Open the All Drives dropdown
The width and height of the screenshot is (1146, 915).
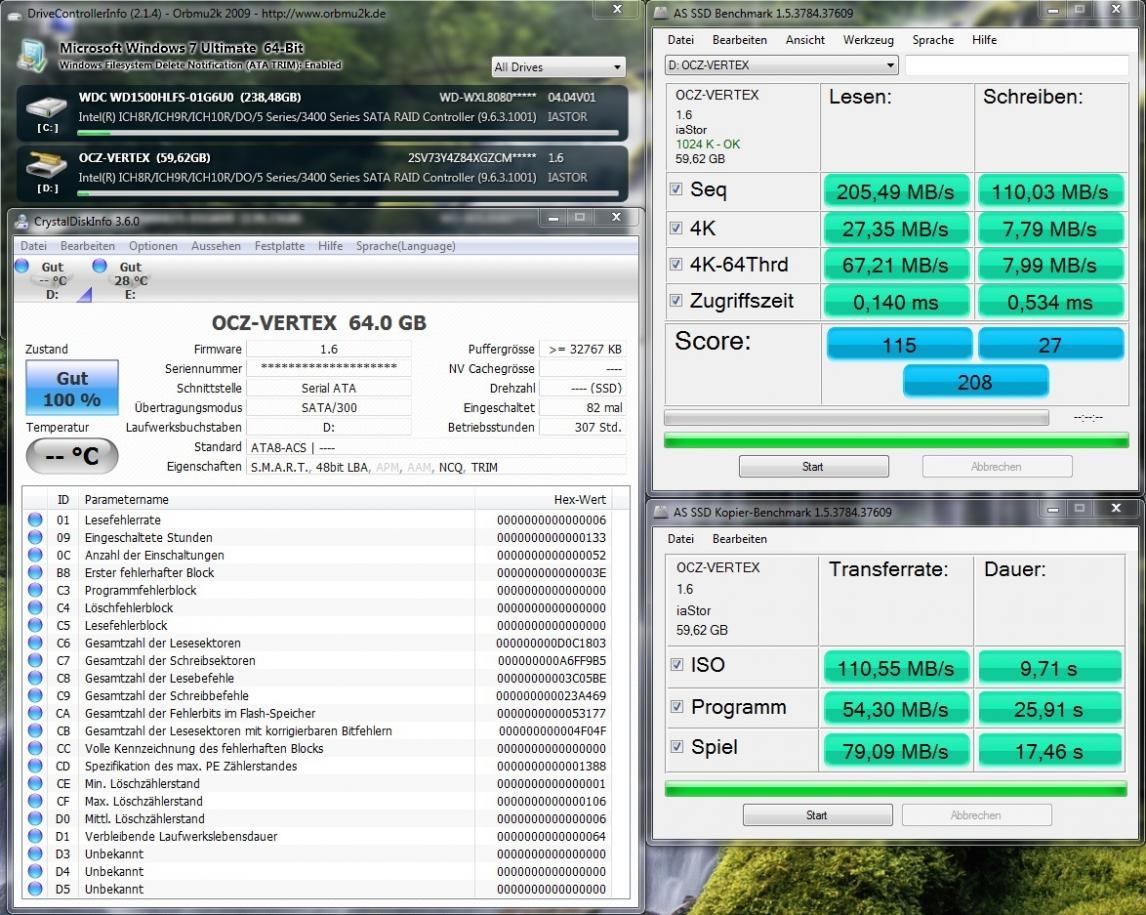[558, 67]
